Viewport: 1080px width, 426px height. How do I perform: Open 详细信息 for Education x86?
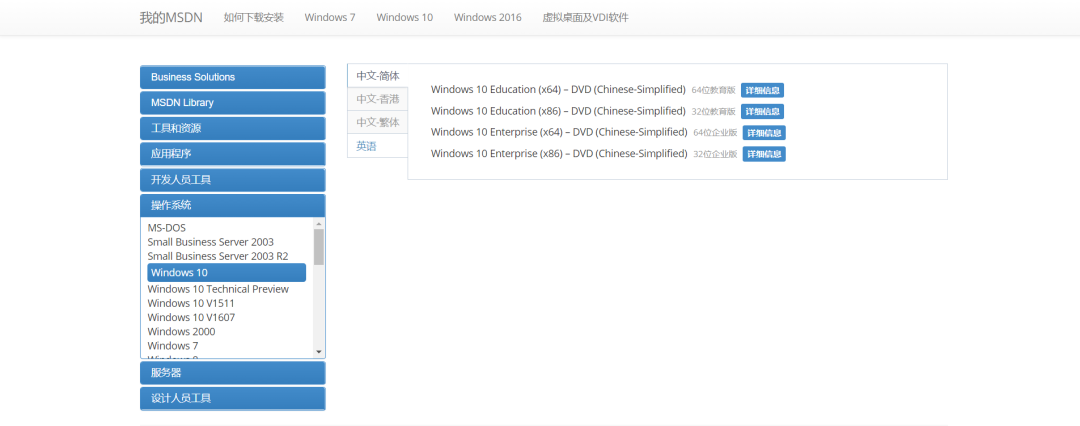tap(762, 112)
